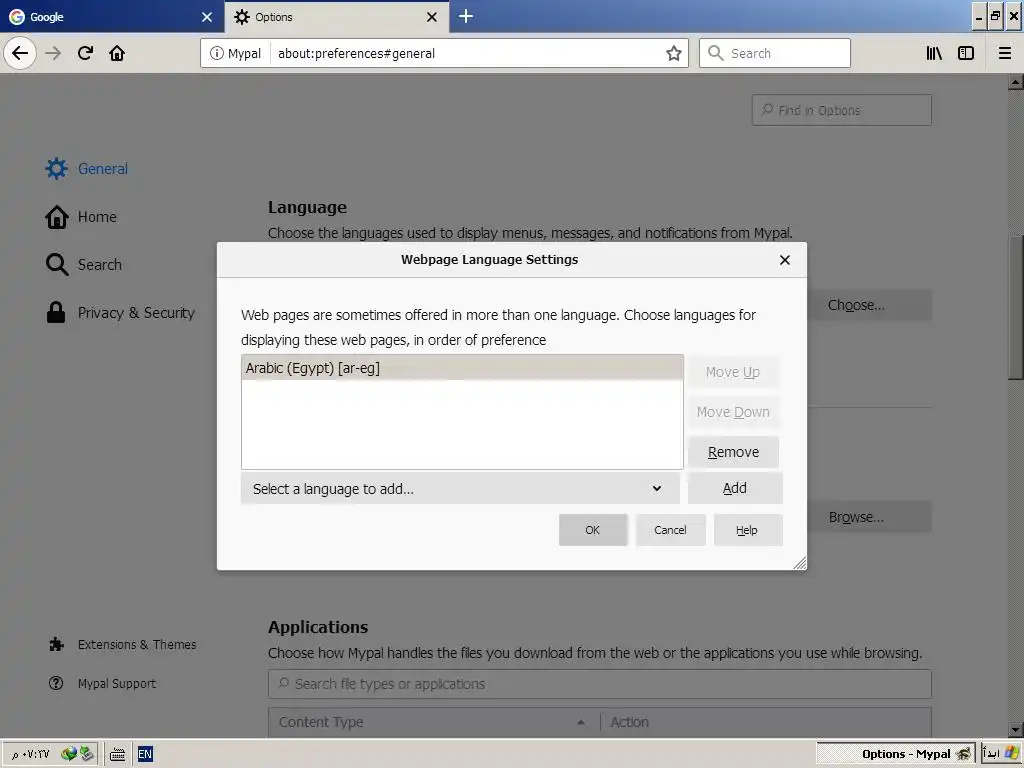This screenshot has height=768, width=1024.
Task: Click the Move Down button
Action: point(733,412)
